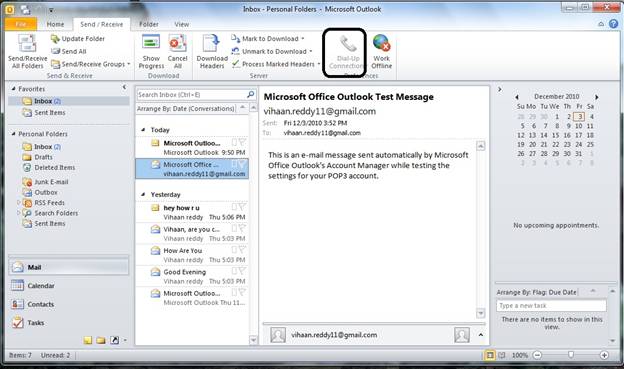
Task: Switch to the Home ribbon tab
Action: click(55, 24)
